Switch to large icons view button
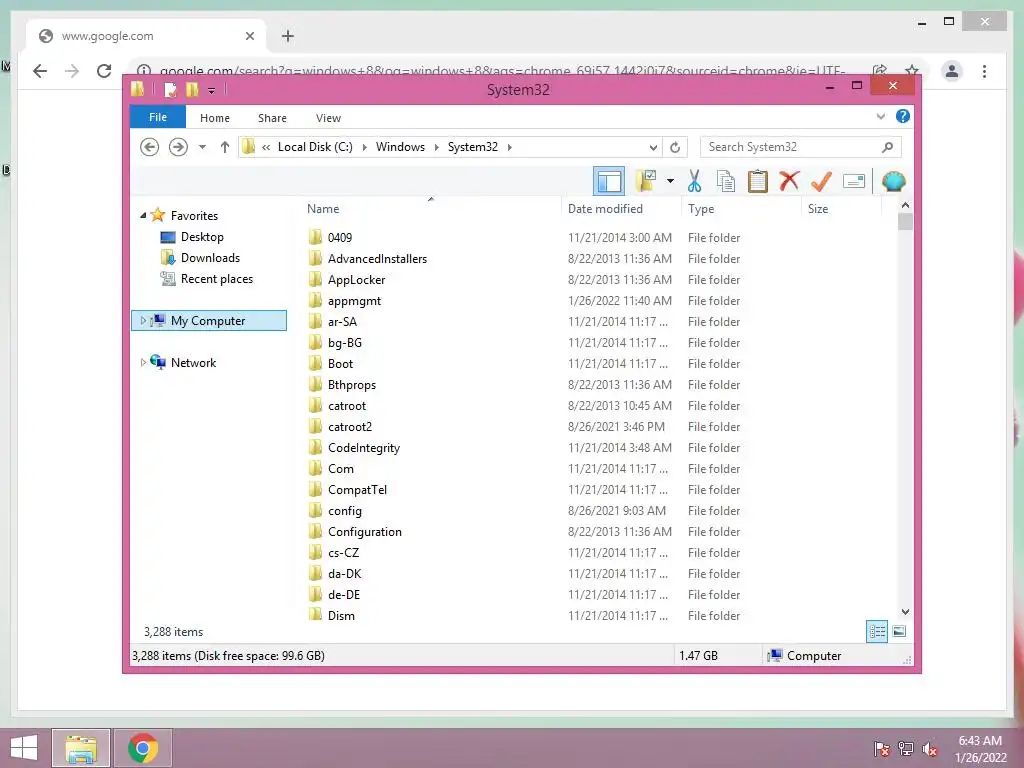 pyautogui.click(x=899, y=632)
